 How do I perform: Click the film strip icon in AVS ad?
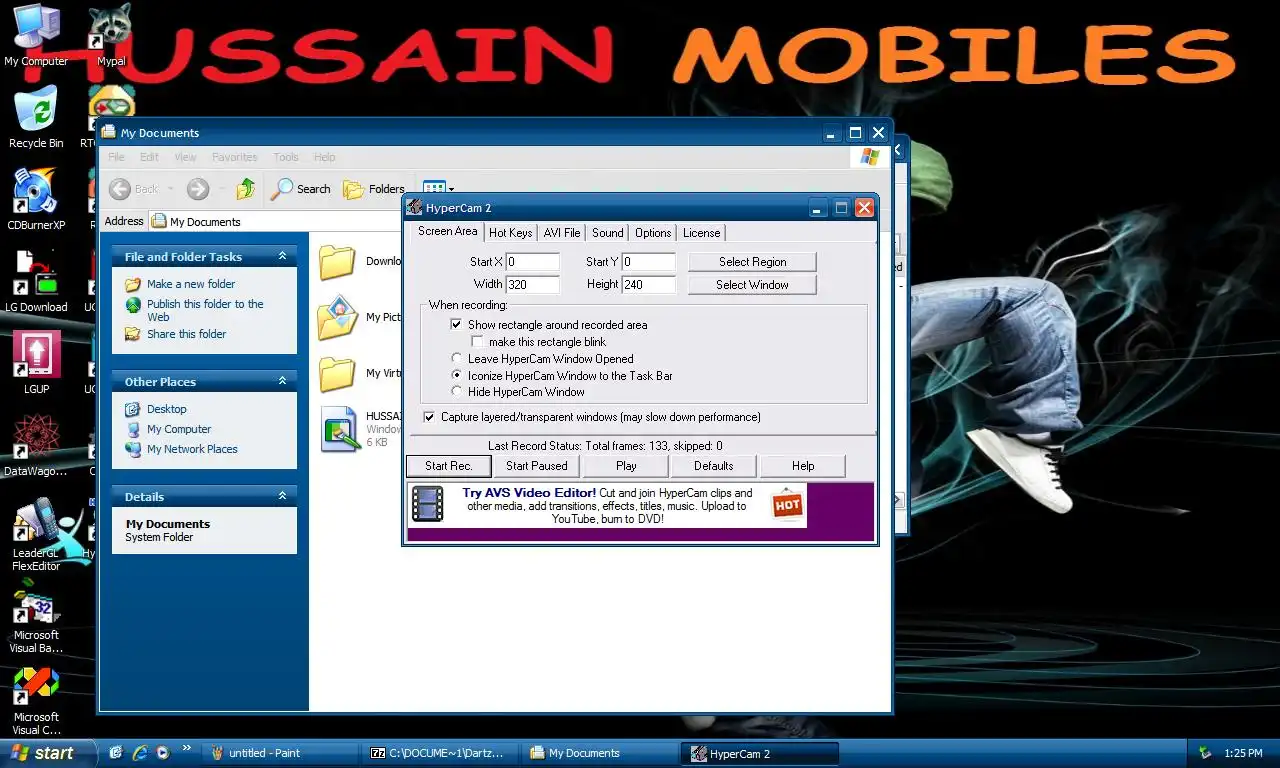coord(428,505)
